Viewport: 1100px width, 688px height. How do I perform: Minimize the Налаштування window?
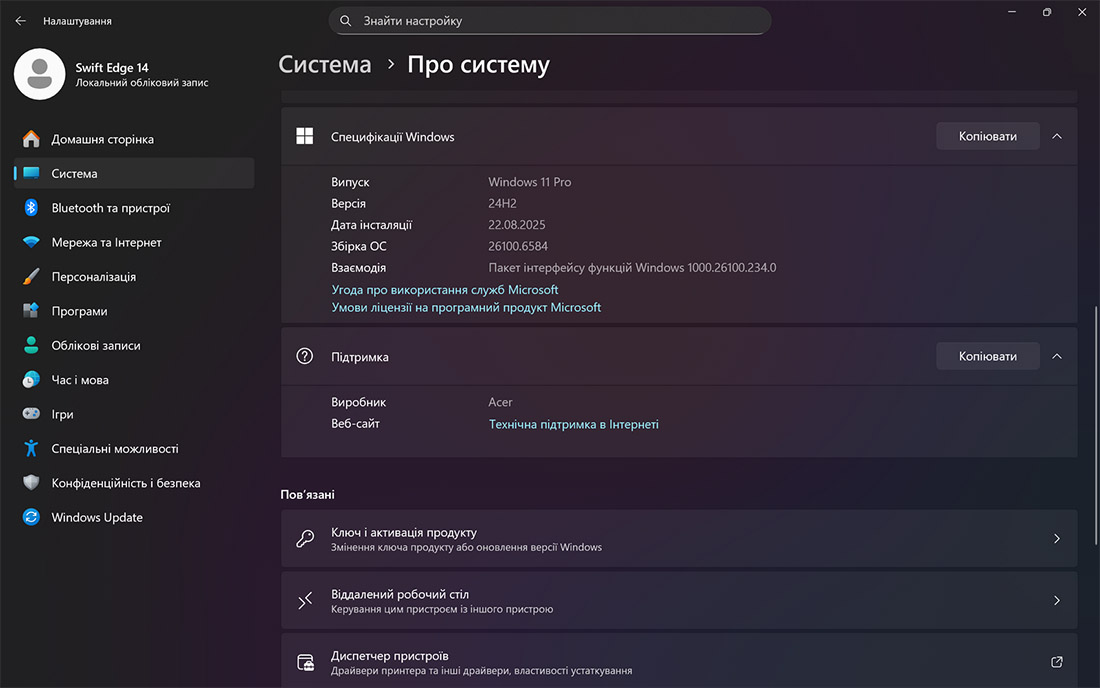point(1012,12)
